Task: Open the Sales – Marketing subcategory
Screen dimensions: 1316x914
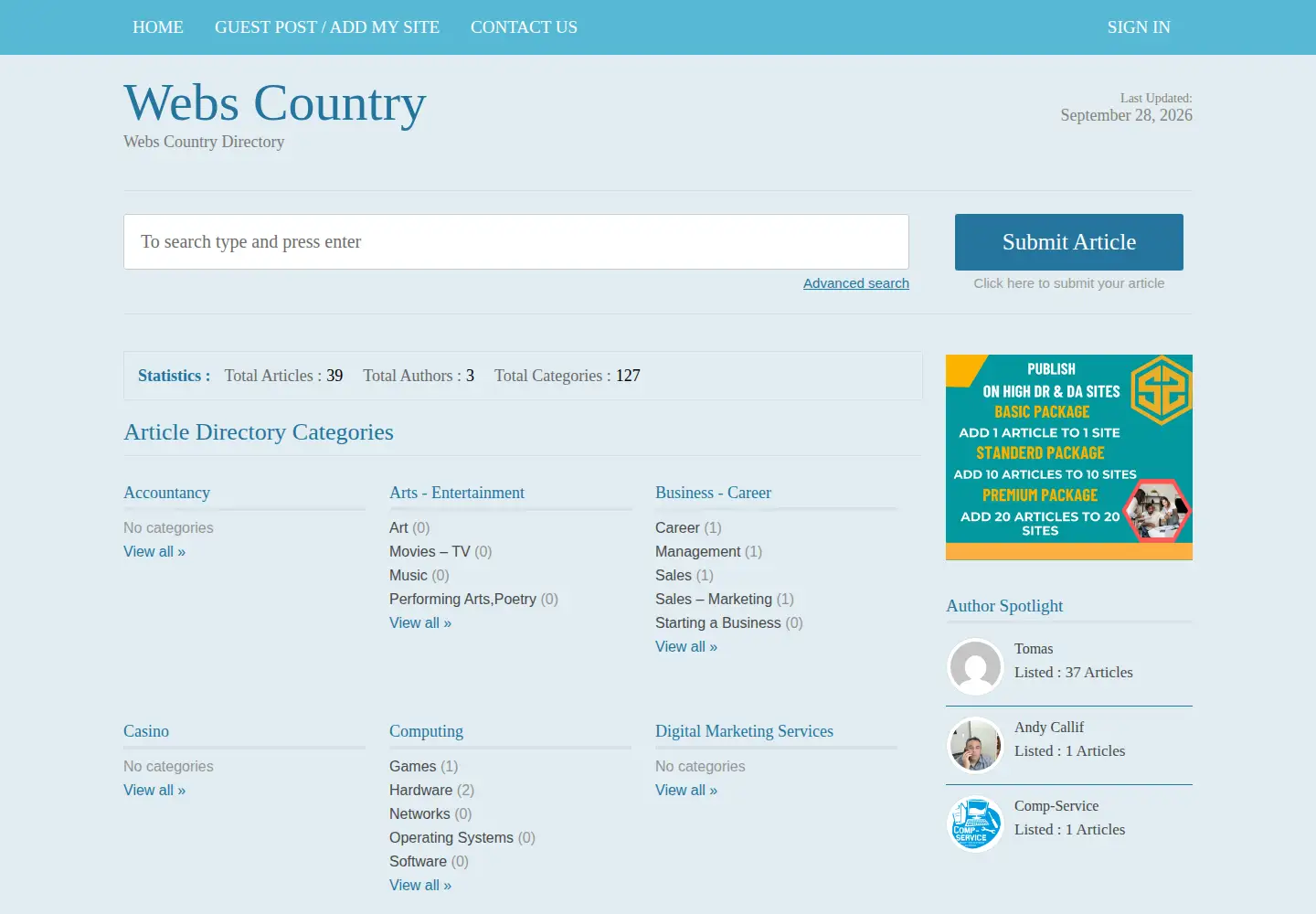Action: point(714,600)
